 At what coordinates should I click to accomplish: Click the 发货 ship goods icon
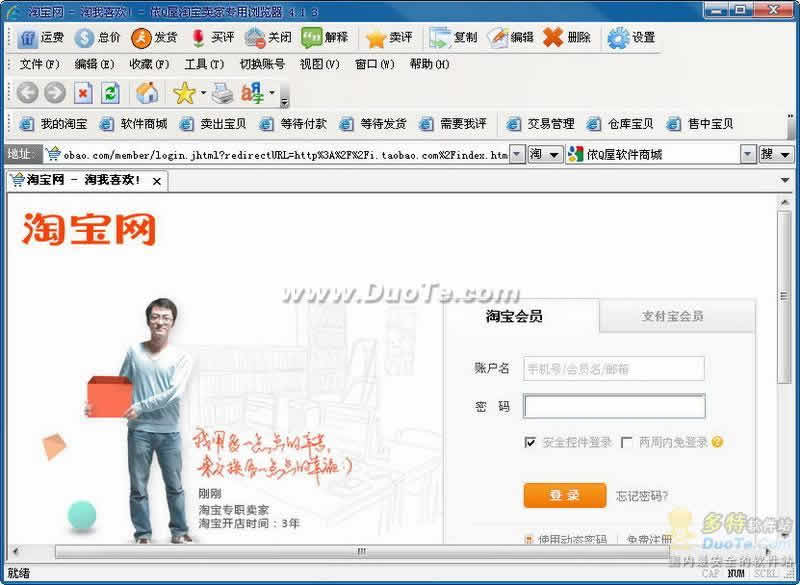(x=154, y=38)
